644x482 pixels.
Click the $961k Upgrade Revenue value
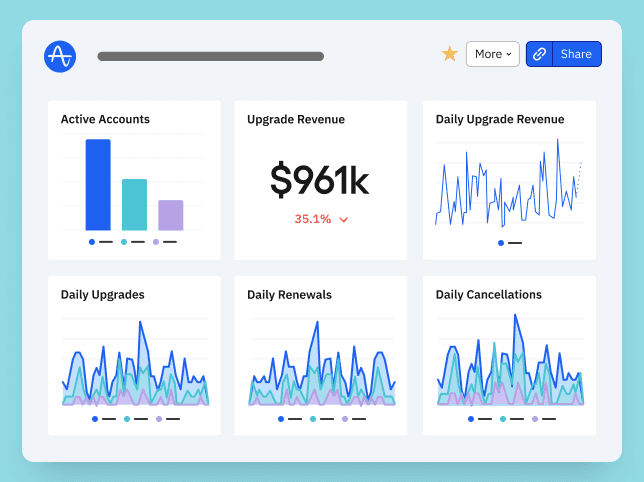pyautogui.click(x=320, y=181)
